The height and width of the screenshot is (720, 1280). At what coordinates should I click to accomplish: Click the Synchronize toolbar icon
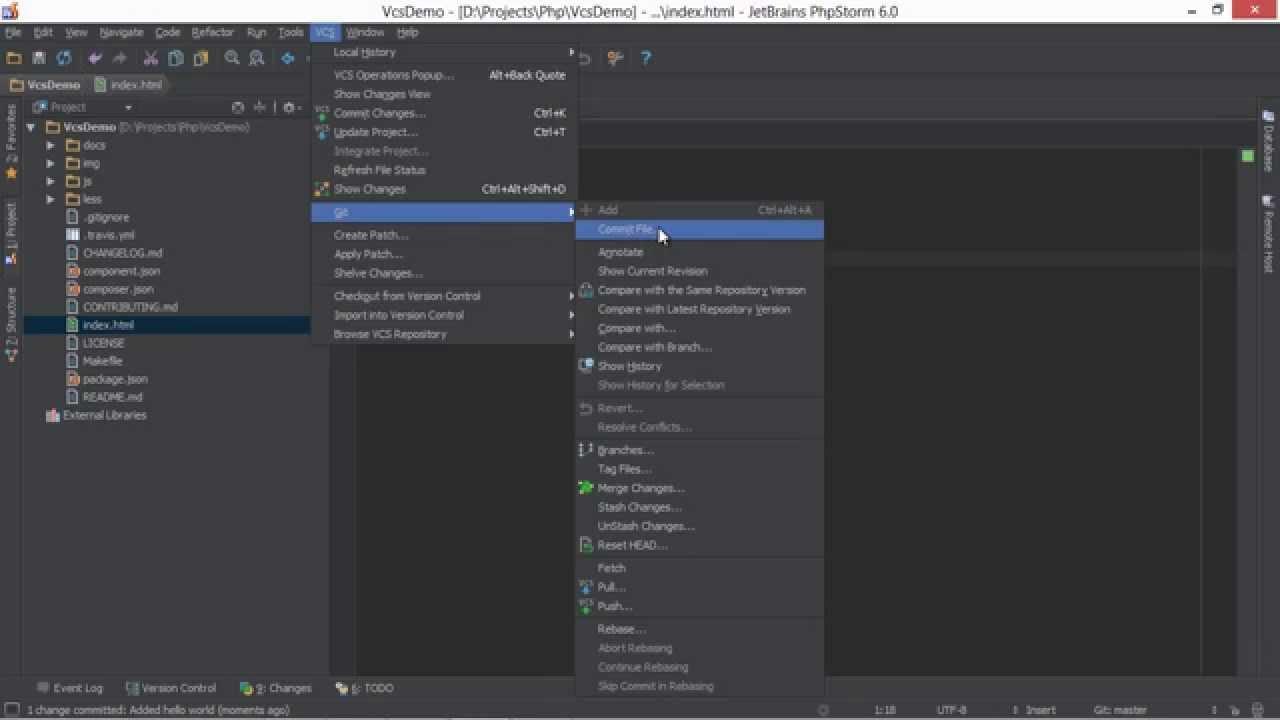(64, 59)
